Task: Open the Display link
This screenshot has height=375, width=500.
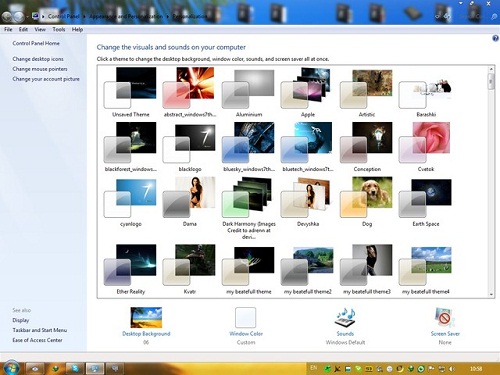Action: tap(21, 320)
